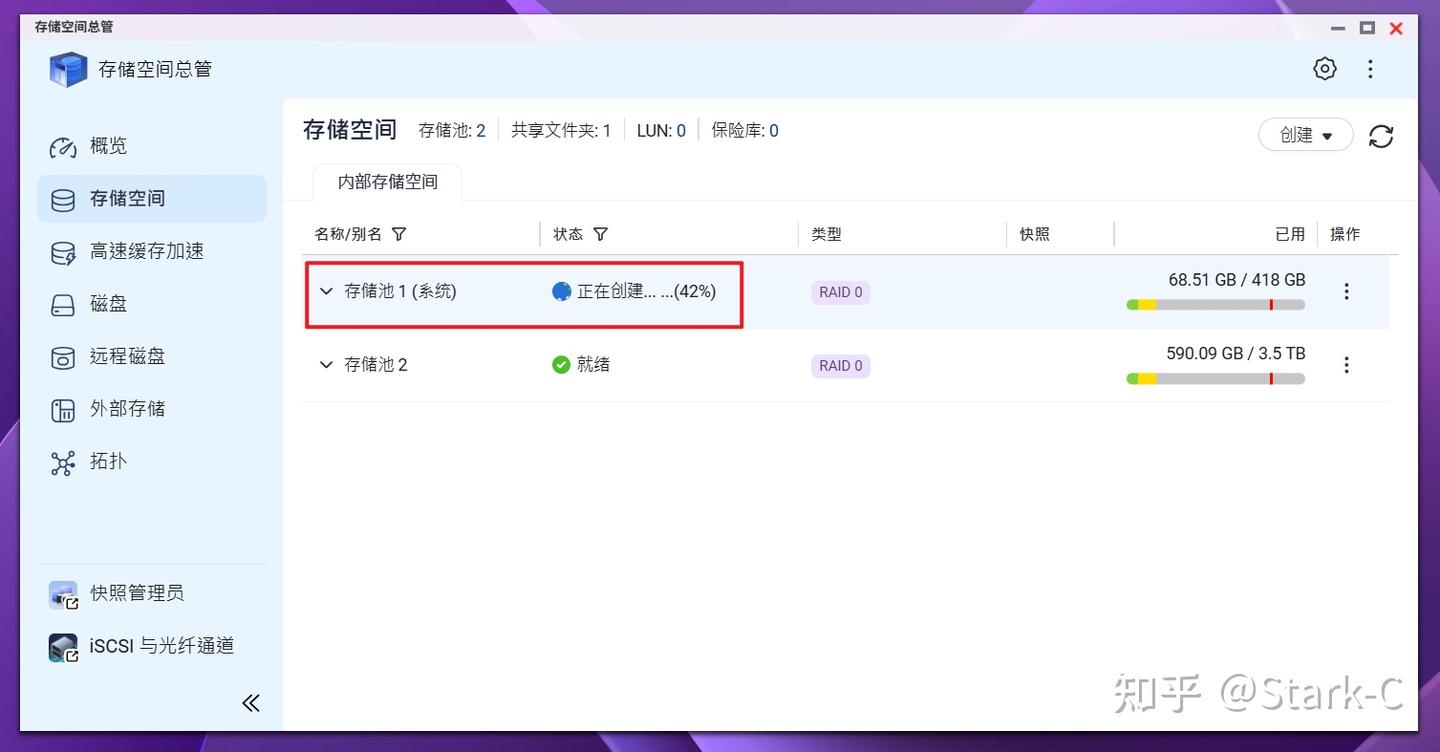Open the vertical three-dot menu in header

(1371, 69)
